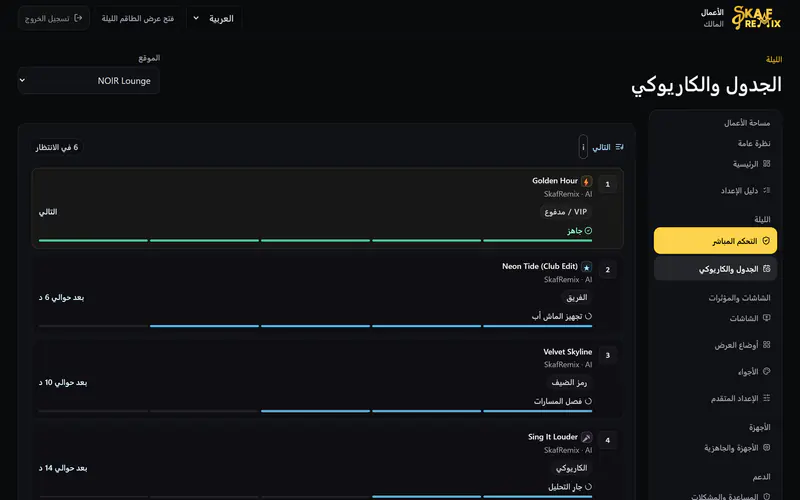This screenshot has height=500, width=800.
Task: Click the مساحة الأعمال sidebar heading
Action: [x=747, y=123]
